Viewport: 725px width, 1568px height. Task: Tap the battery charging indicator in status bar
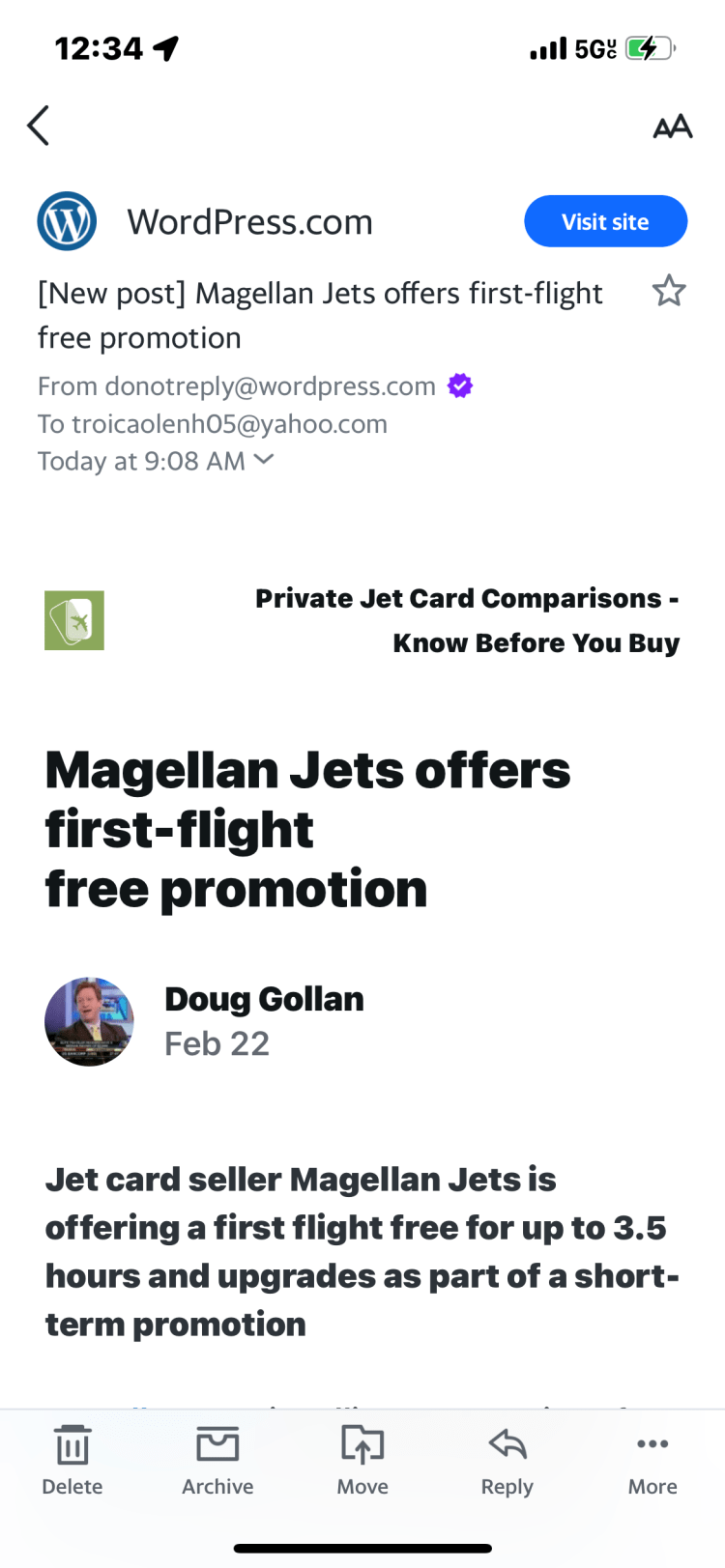tap(650, 48)
